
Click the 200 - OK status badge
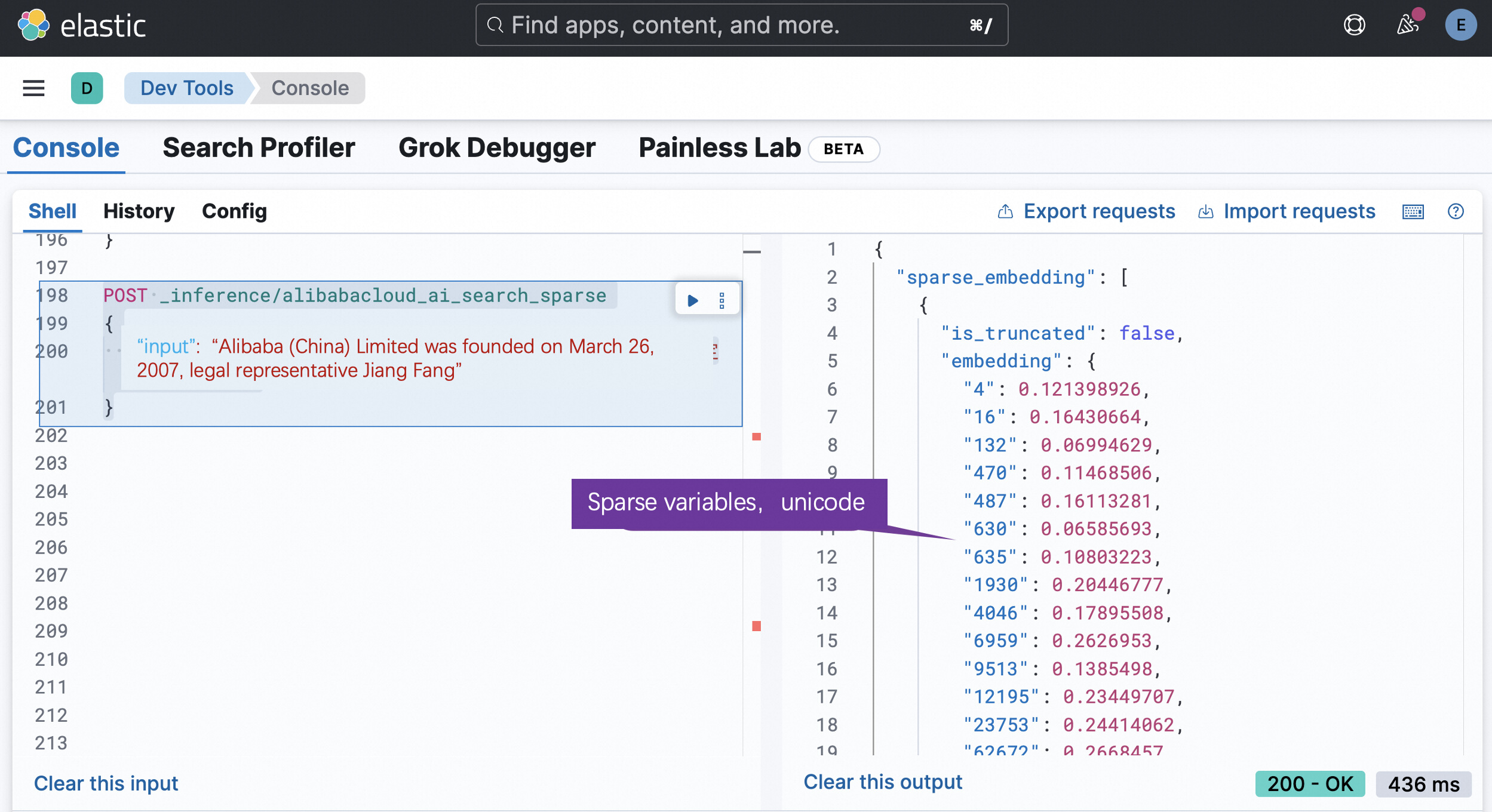1310,784
